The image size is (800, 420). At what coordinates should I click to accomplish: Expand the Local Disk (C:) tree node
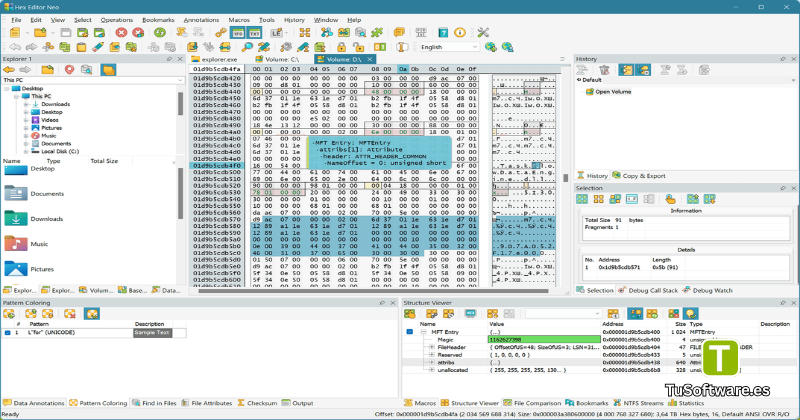26,152
